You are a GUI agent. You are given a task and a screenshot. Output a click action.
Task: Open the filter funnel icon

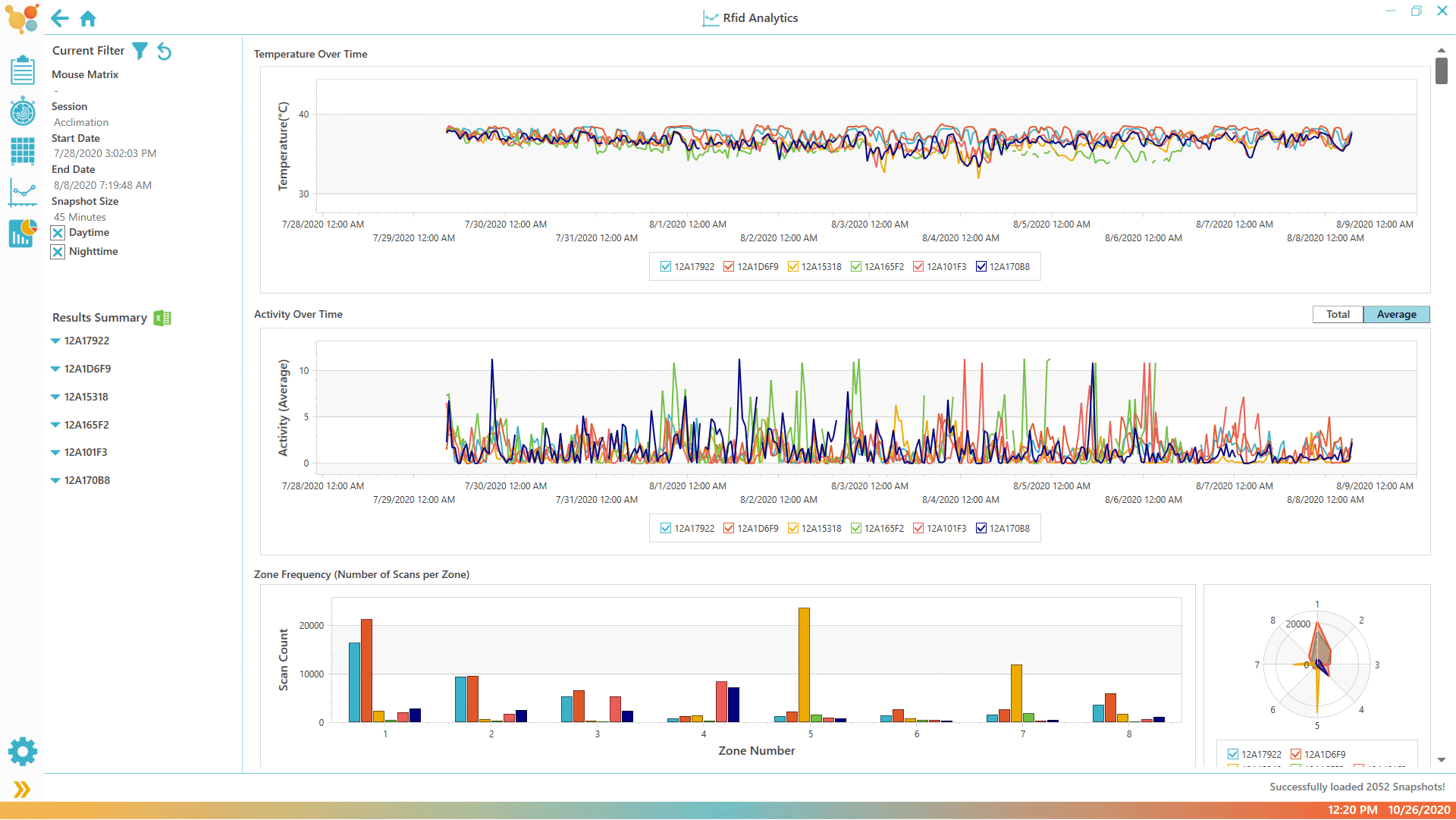click(140, 51)
